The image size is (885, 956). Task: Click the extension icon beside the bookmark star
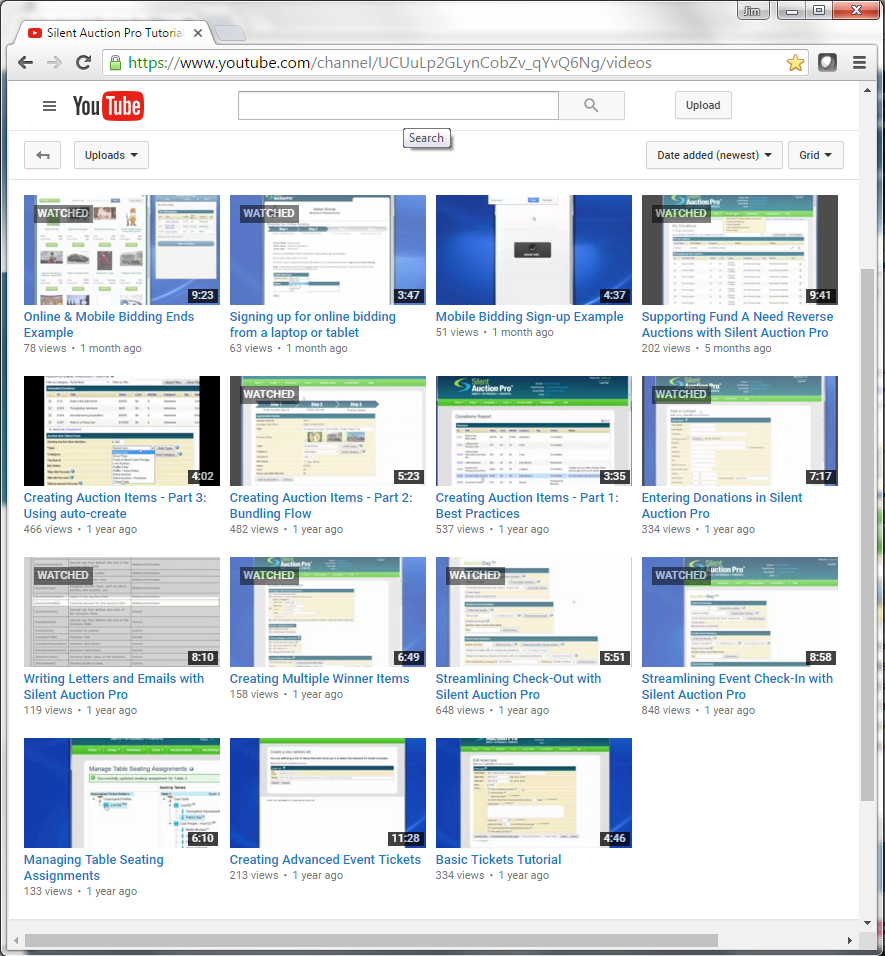tap(827, 62)
